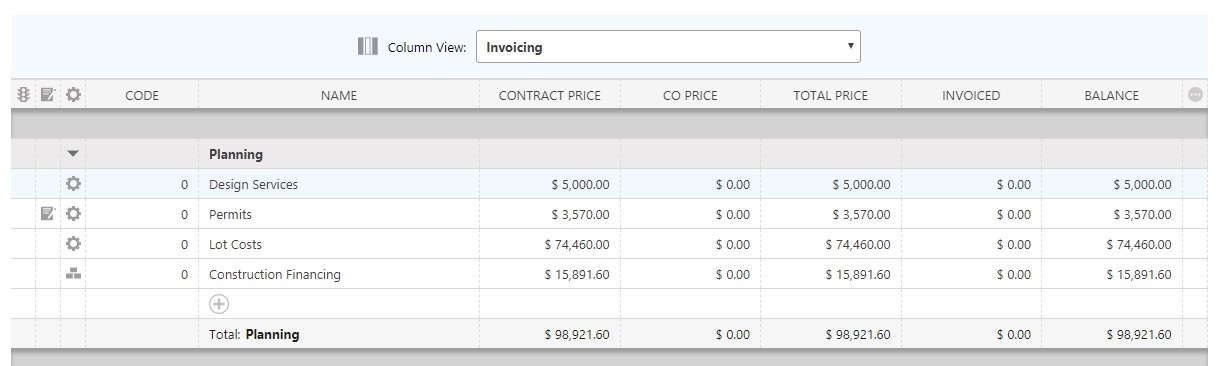Click the gear icon in header row
Viewport: 1221px width, 366px height.
point(73,95)
